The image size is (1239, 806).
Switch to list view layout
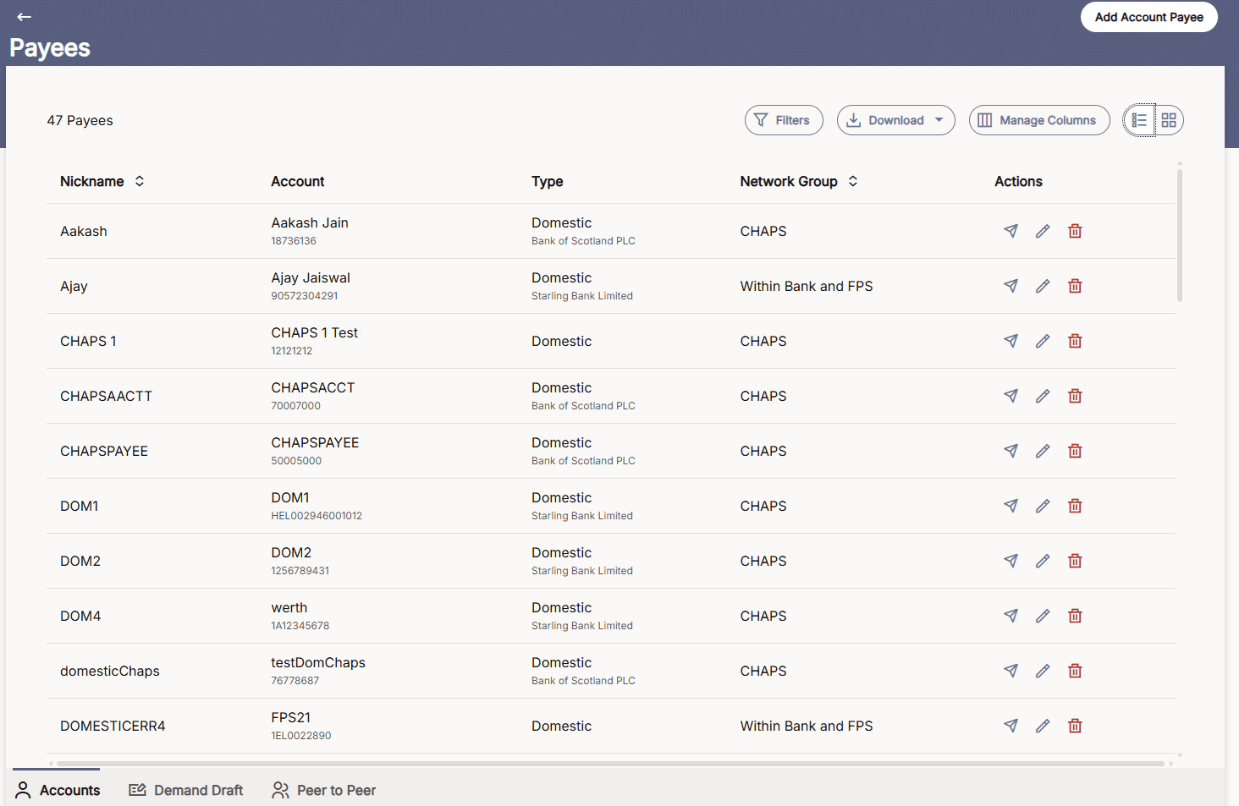tap(1139, 120)
